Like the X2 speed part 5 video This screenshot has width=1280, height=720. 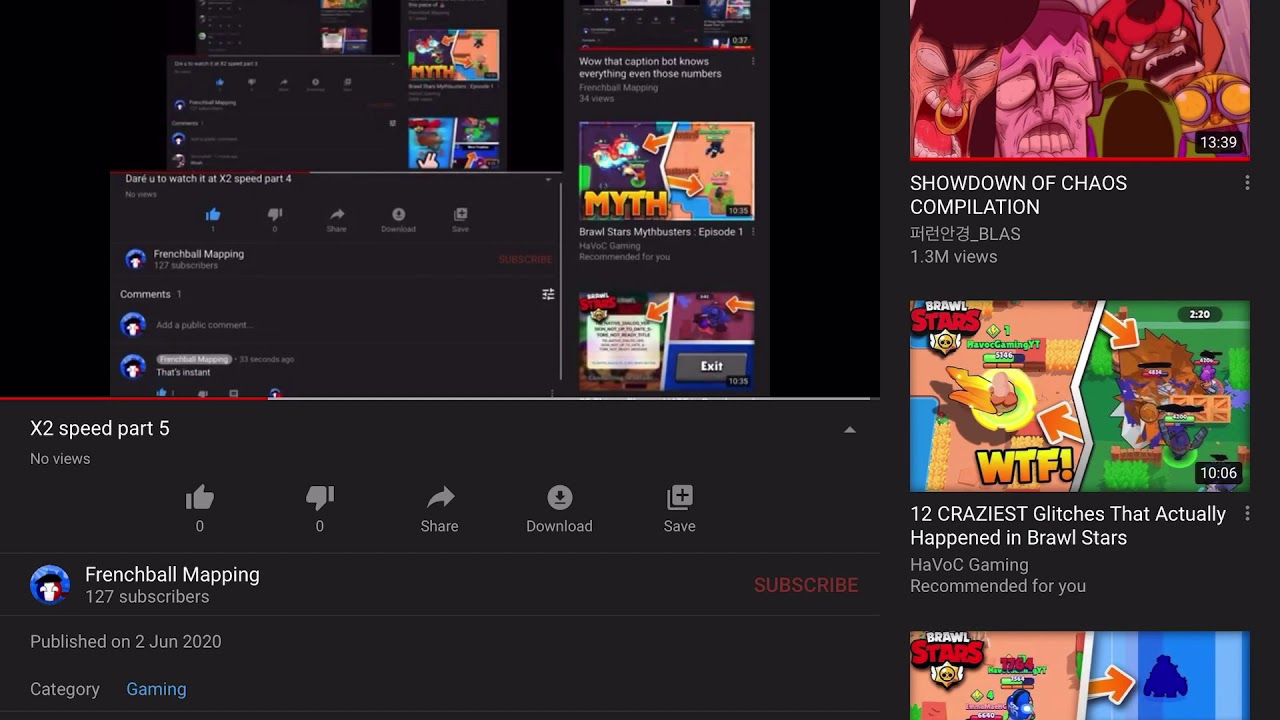tap(200, 497)
